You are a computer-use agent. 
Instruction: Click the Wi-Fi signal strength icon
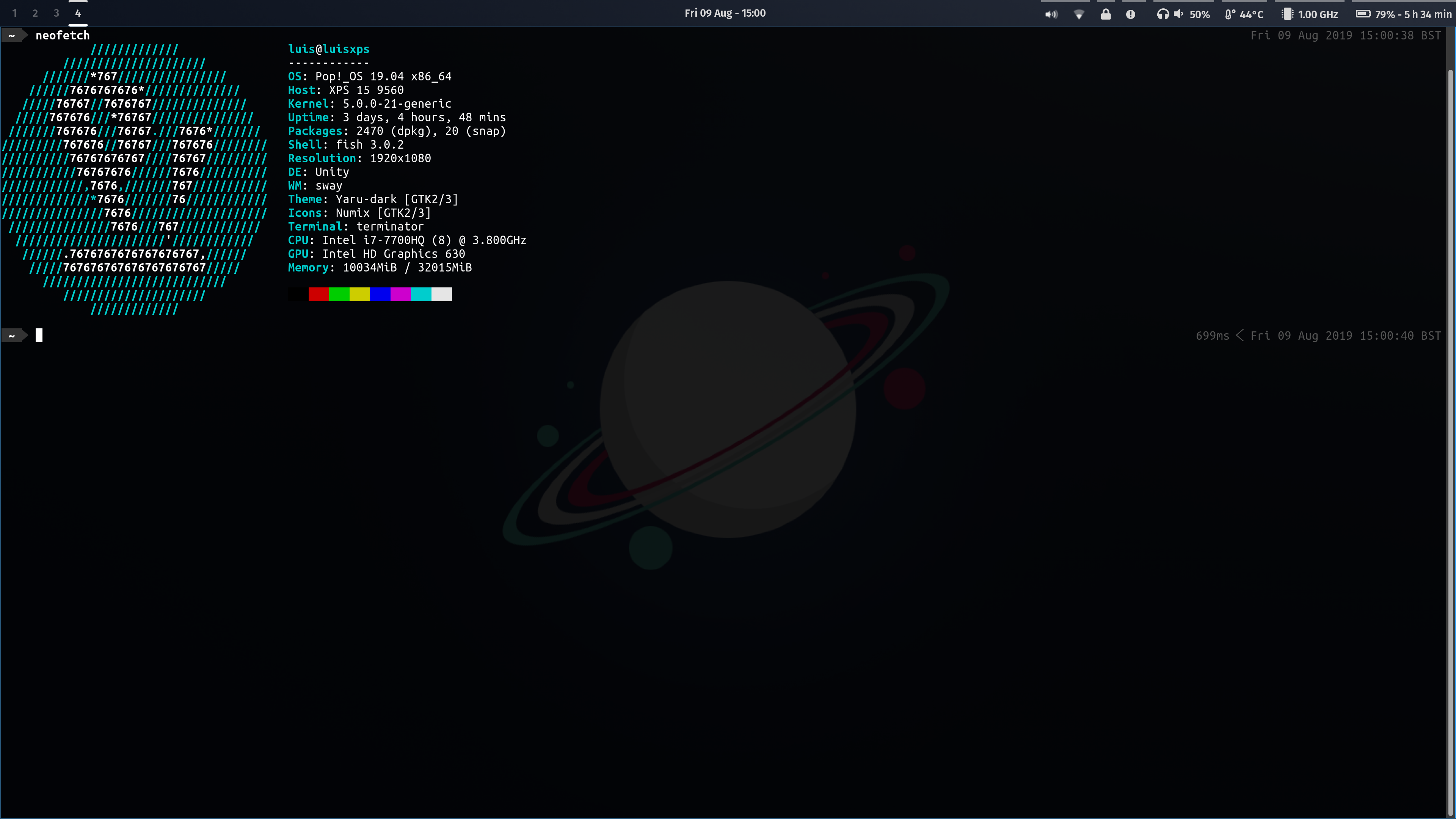(x=1079, y=14)
